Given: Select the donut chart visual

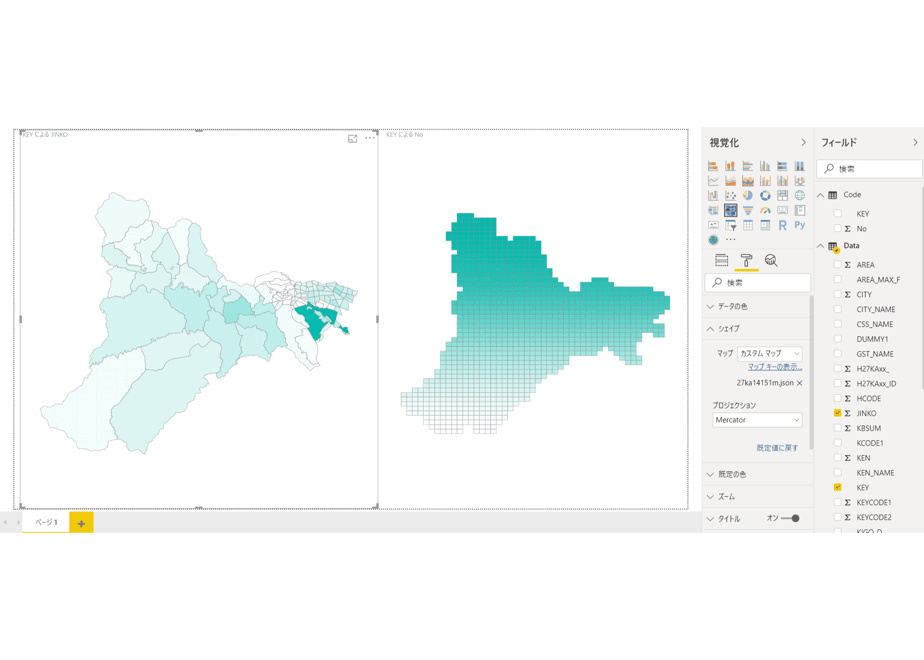Looking at the screenshot, I should [765, 196].
